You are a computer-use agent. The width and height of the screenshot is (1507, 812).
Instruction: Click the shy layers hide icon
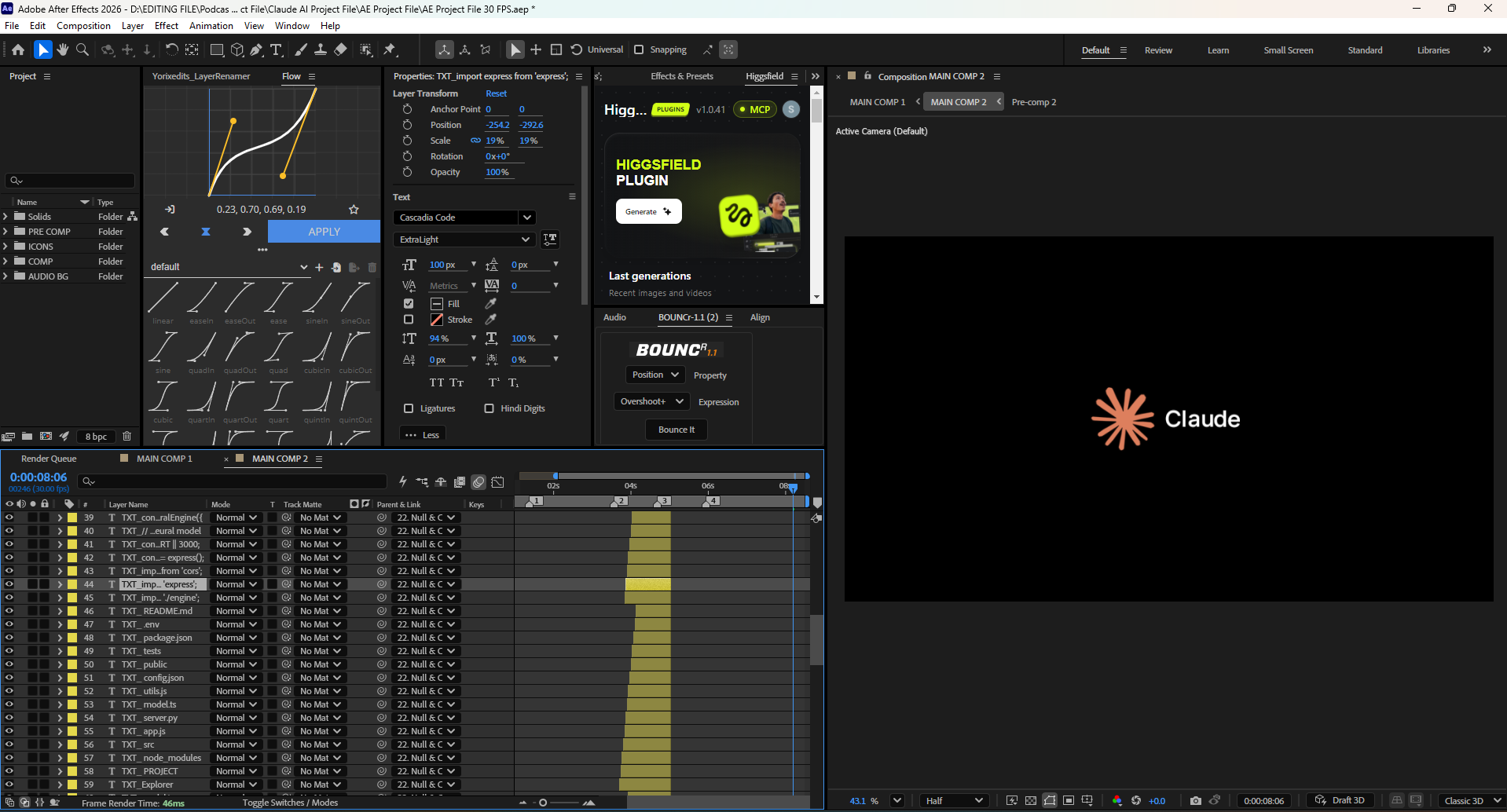[441, 482]
